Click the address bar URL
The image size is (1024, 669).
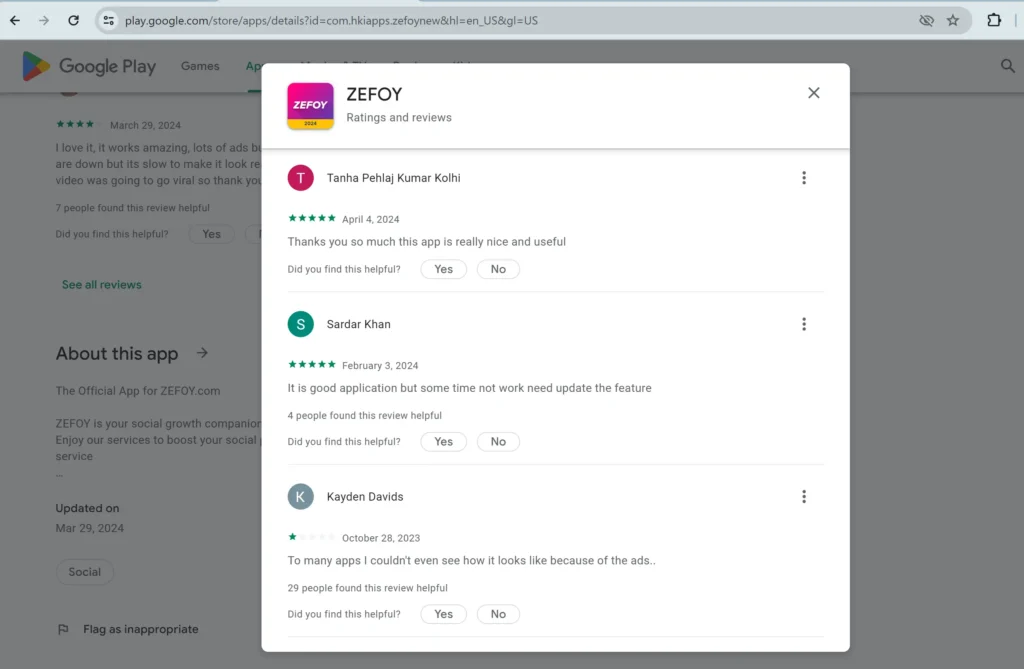(331, 20)
